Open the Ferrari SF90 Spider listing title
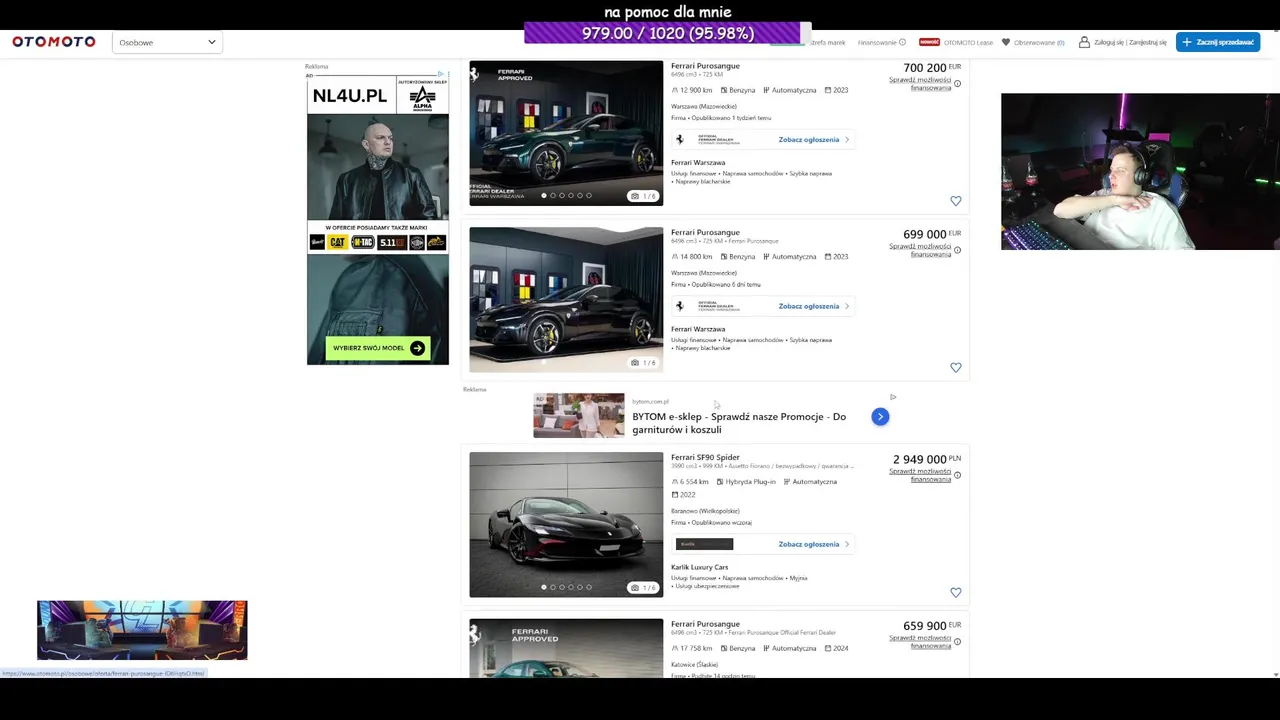 pyautogui.click(x=705, y=457)
